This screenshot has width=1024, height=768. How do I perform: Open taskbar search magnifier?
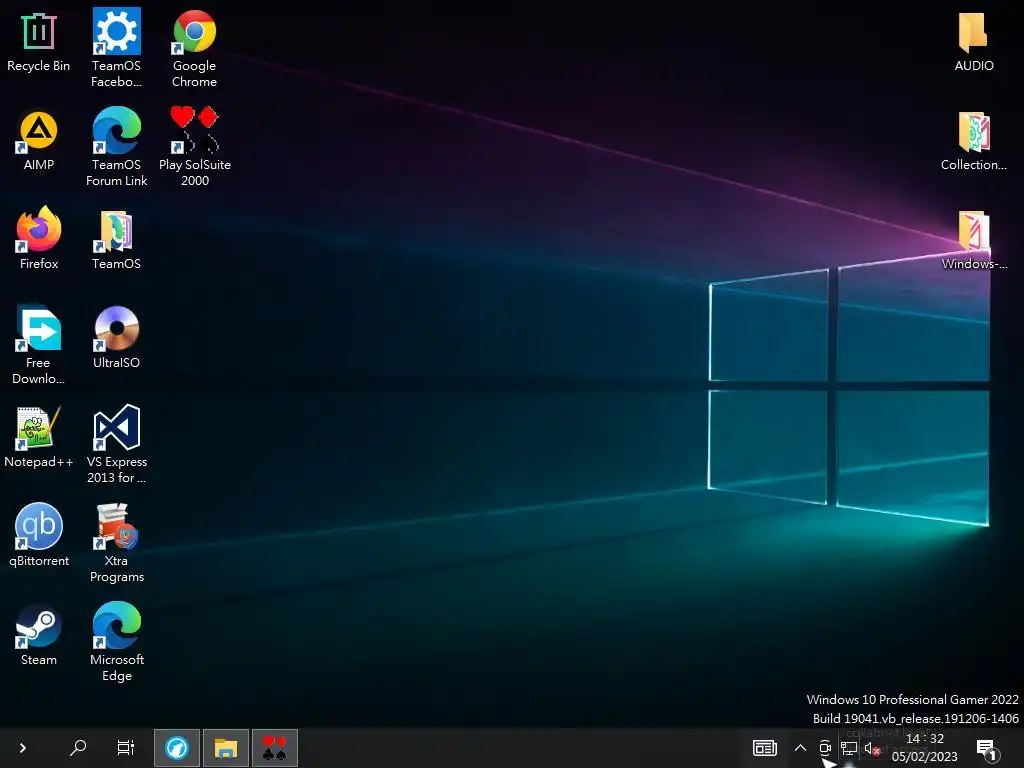point(78,747)
